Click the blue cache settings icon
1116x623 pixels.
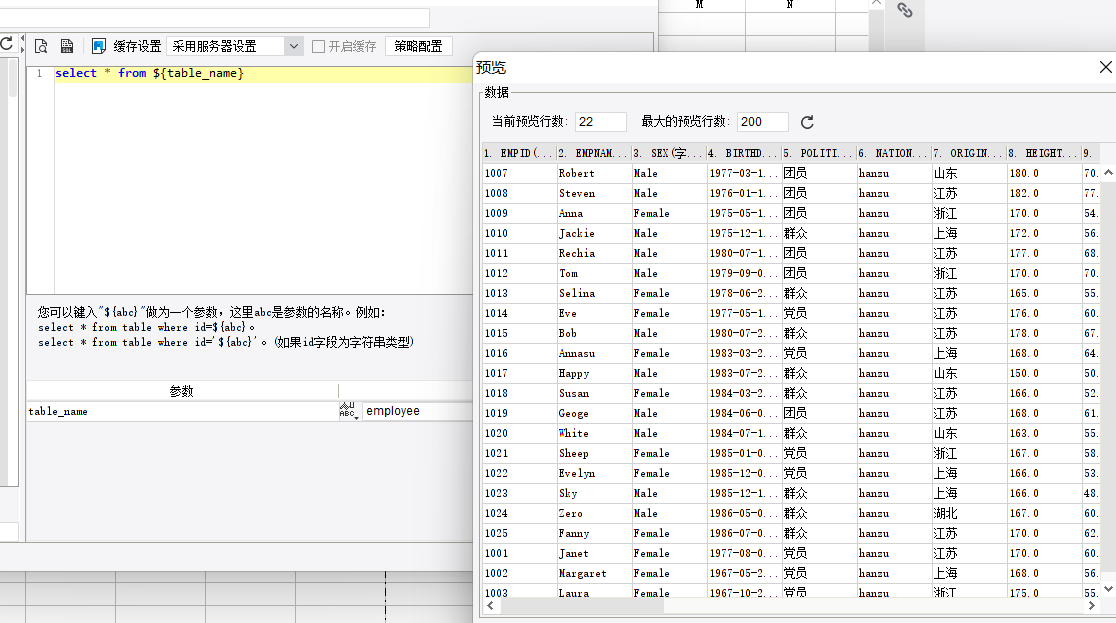99,46
